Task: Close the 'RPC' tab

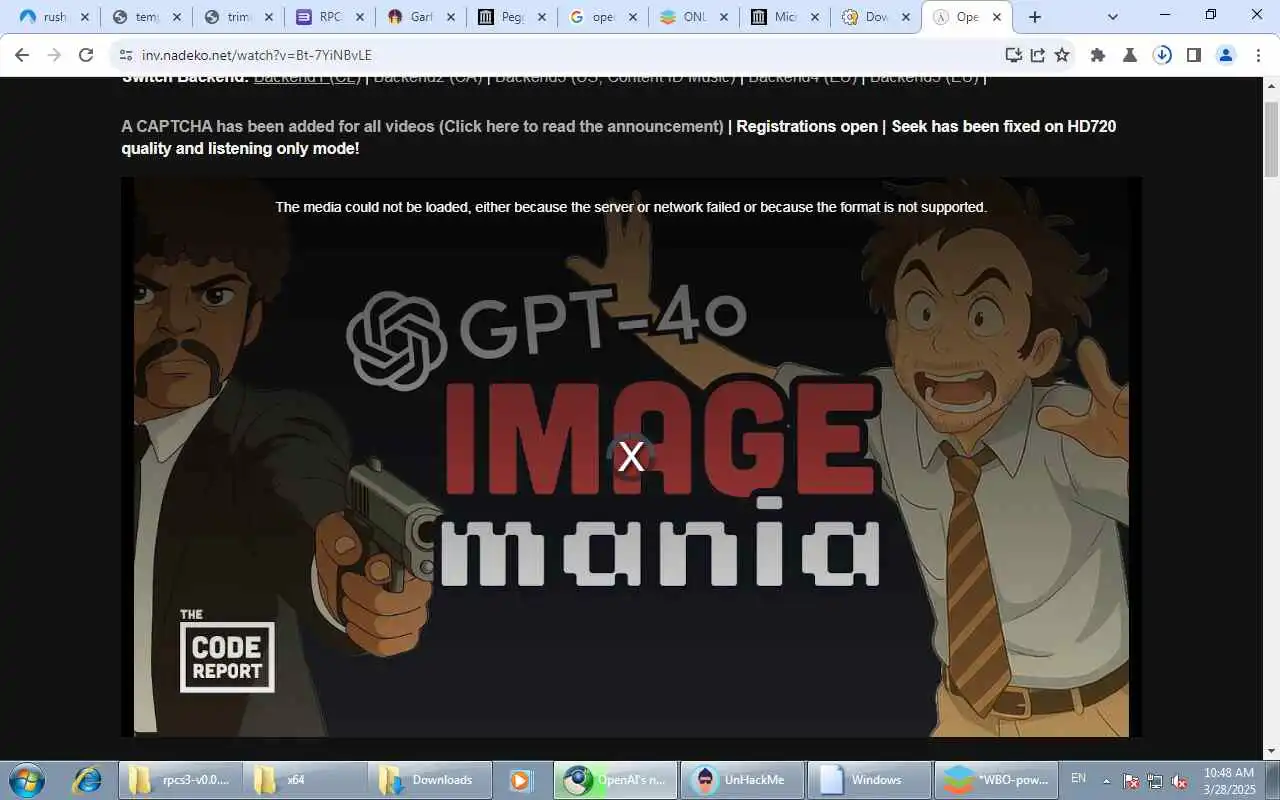Action: pos(360,17)
